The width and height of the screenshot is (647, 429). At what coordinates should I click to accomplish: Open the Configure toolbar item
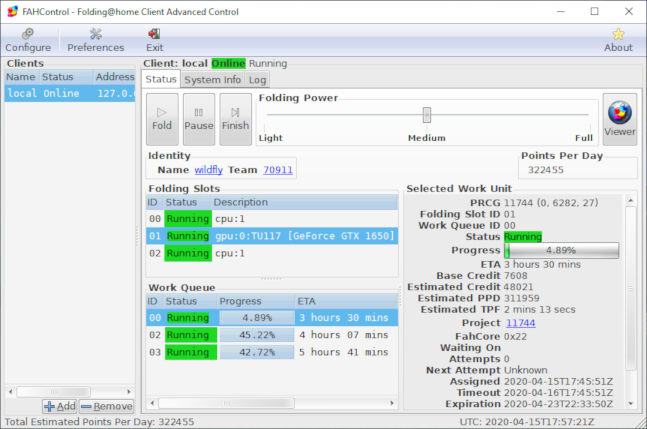point(28,40)
